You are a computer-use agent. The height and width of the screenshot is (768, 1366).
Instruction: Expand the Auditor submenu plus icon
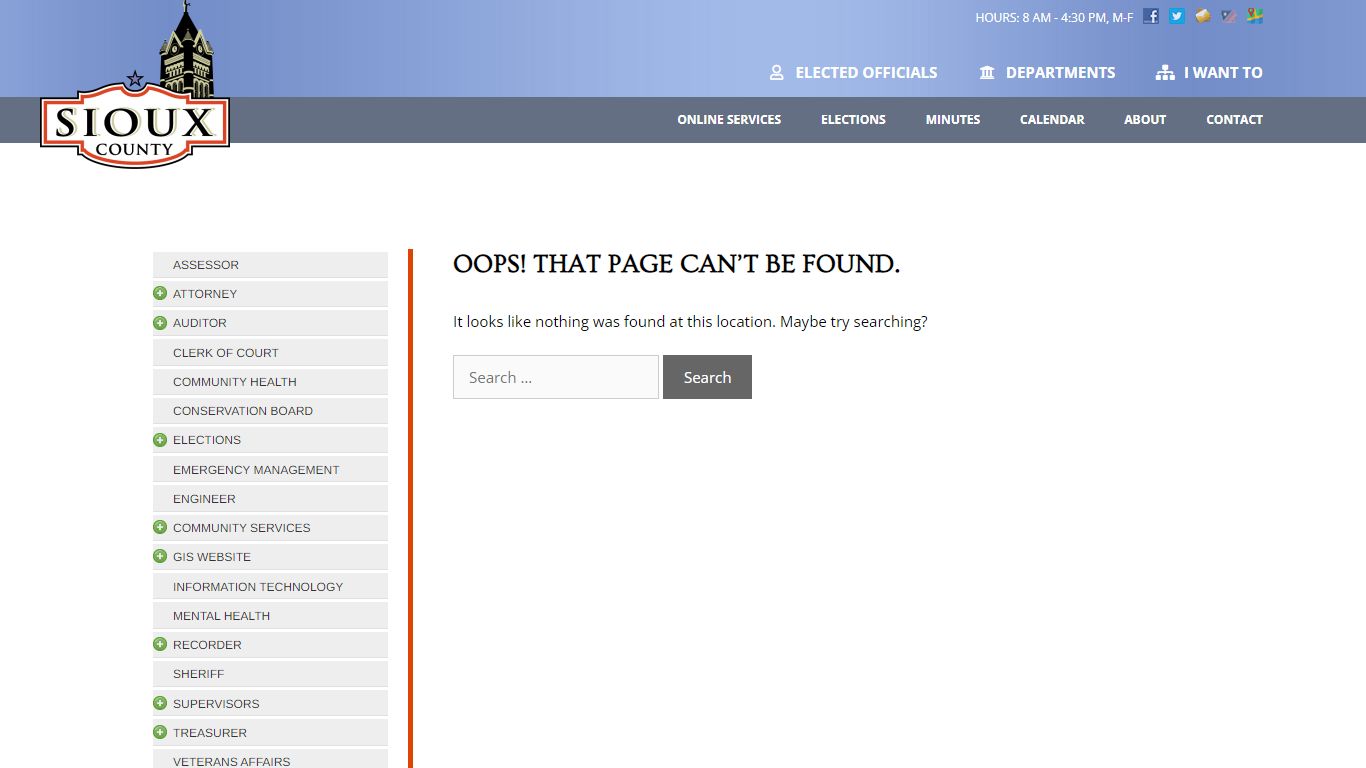click(160, 323)
